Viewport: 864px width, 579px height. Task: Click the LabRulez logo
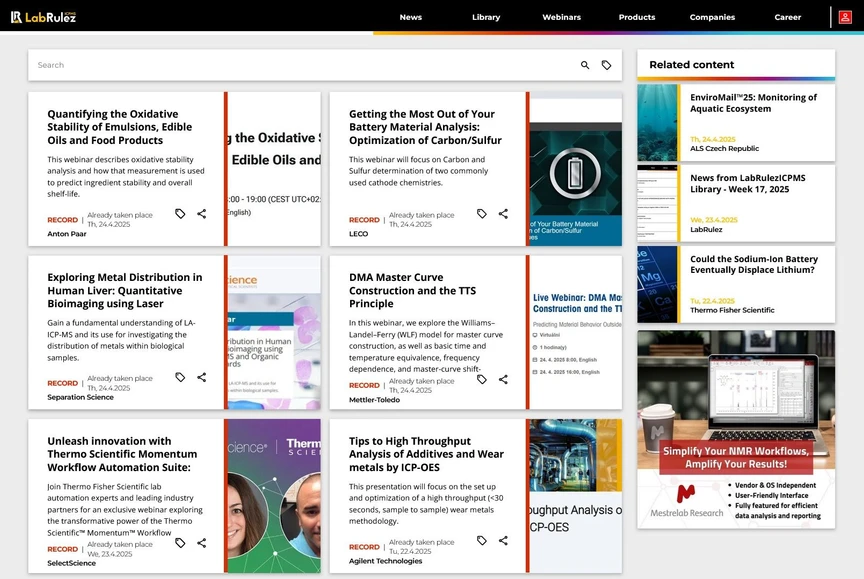click(x=43, y=17)
